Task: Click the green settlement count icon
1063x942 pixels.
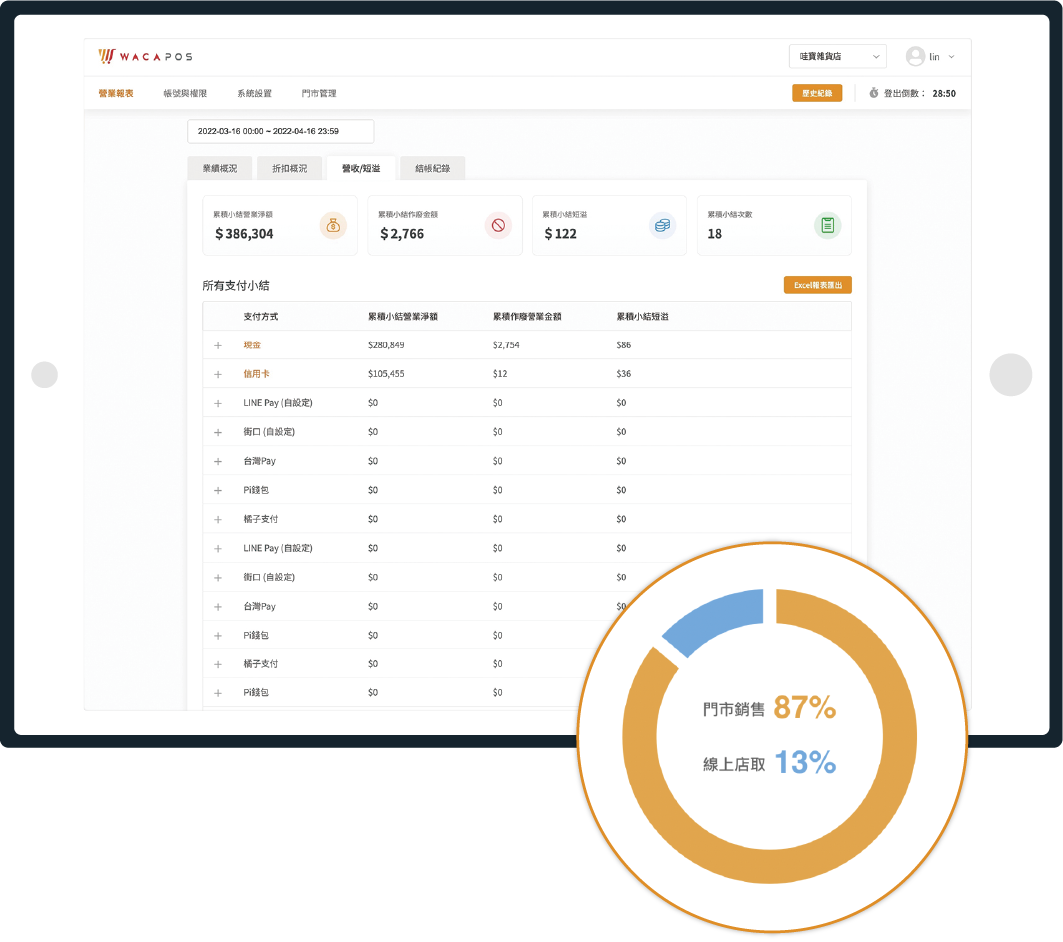Action: 827,226
